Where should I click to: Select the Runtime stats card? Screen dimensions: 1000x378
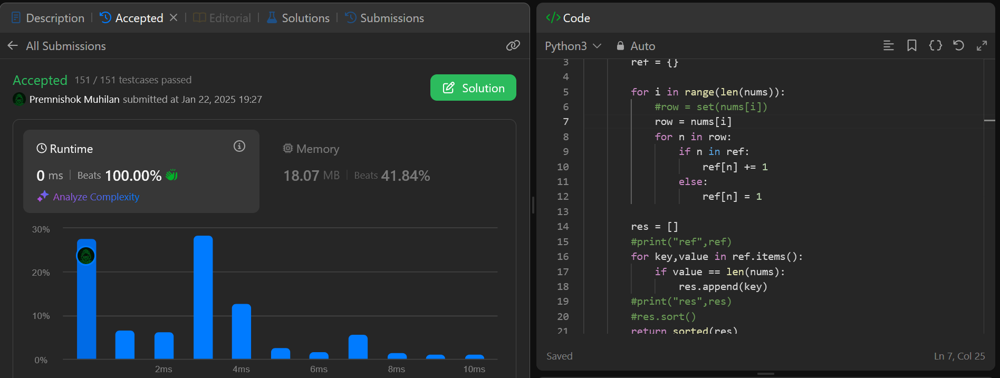point(141,171)
